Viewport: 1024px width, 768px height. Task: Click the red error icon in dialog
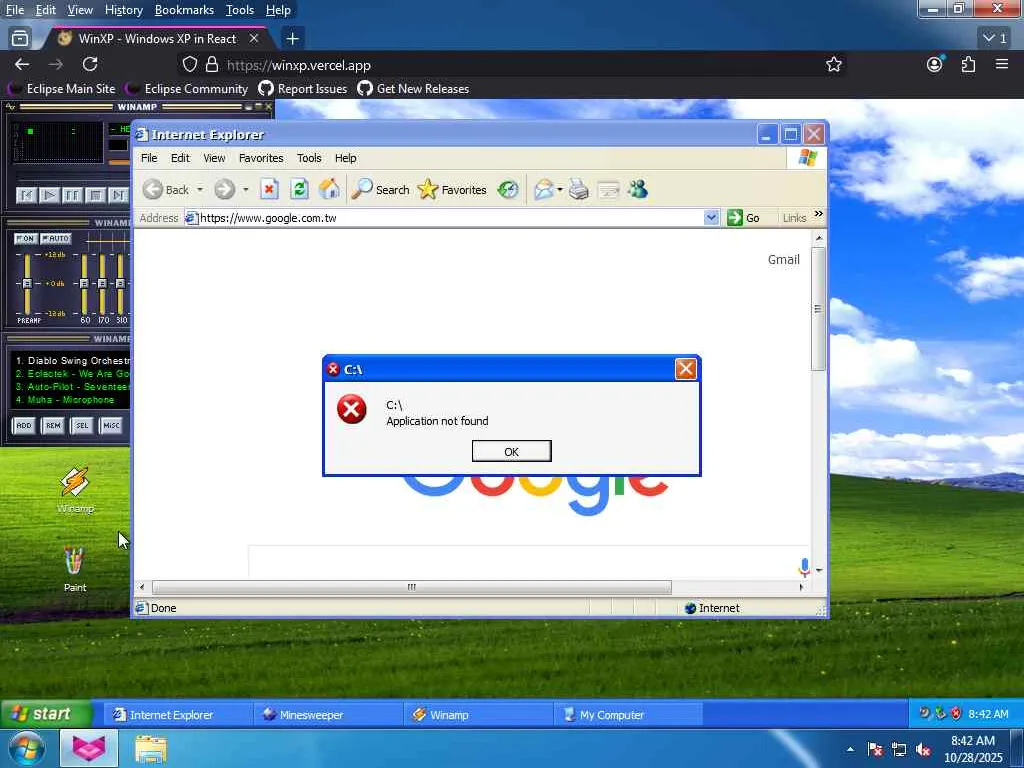(351, 409)
